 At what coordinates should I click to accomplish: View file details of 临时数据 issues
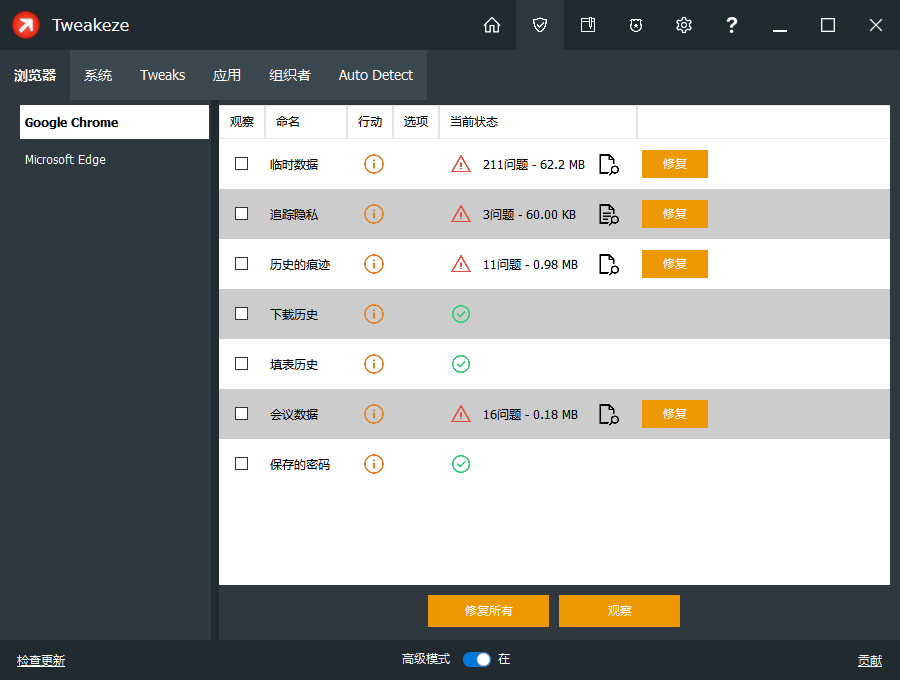pos(609,164)
